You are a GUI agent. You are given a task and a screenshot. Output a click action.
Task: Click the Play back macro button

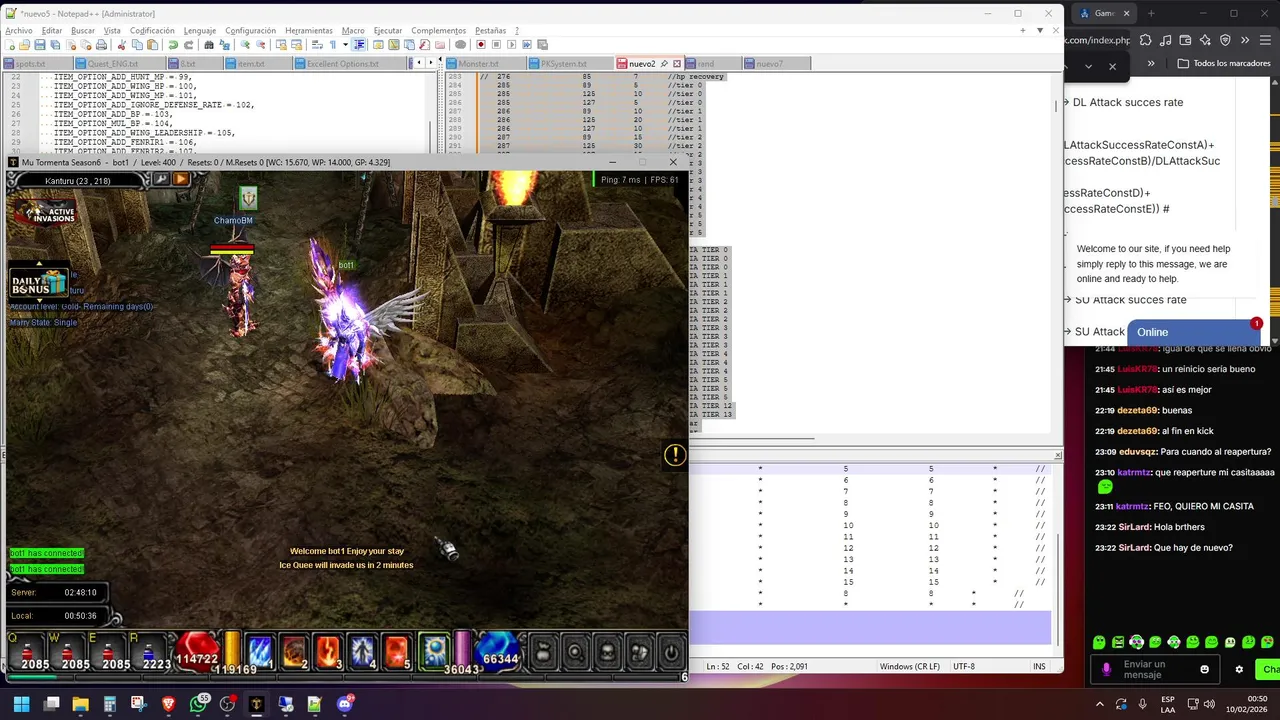coord(512,44)
